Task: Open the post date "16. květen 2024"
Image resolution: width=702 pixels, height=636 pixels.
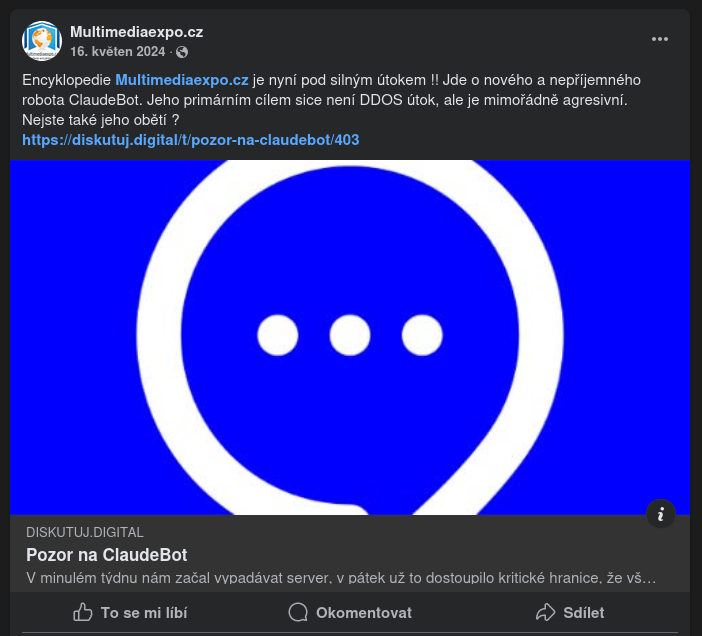Action: [x=117, y=52]
